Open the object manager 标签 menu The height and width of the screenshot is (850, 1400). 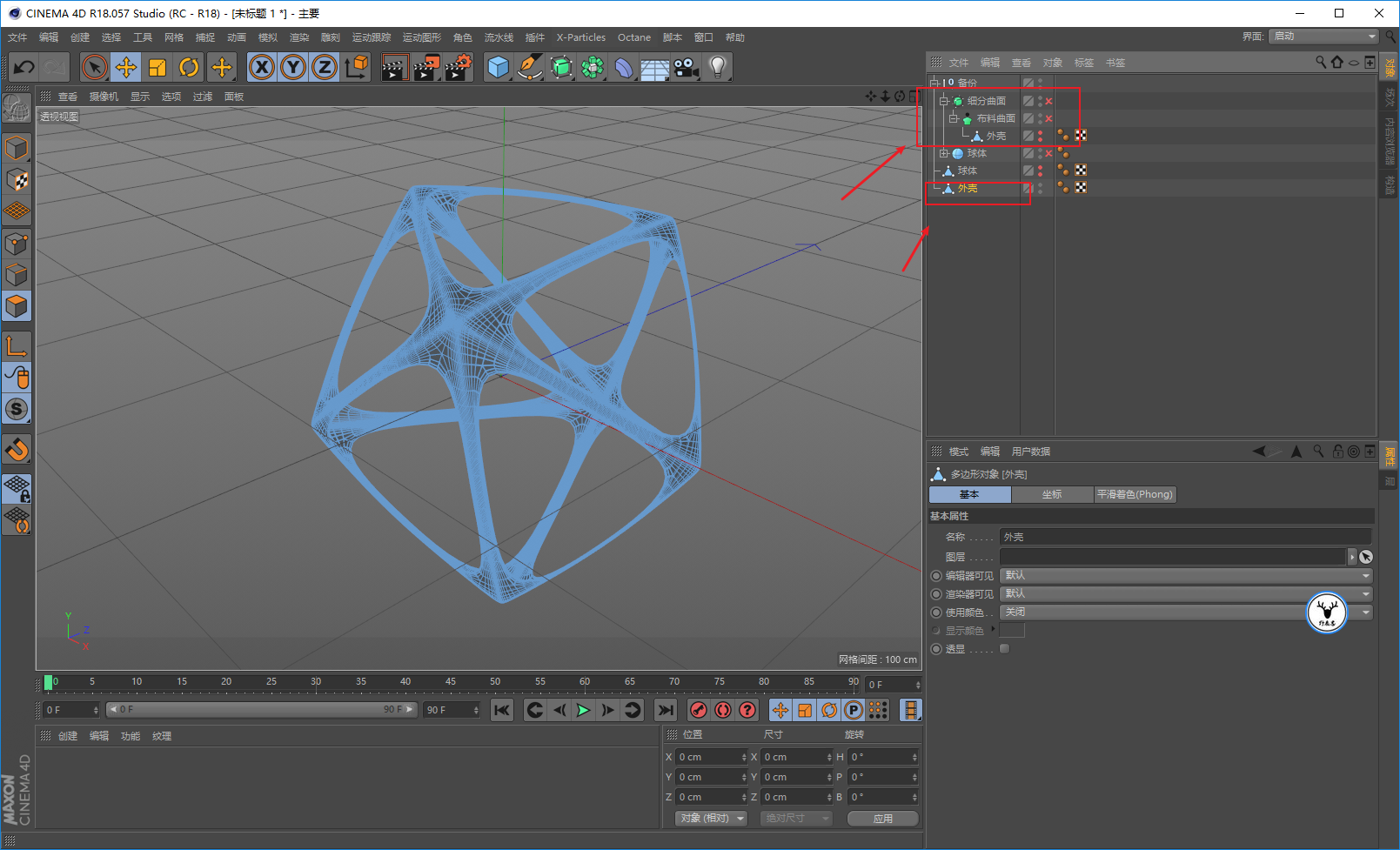[1084, 63]
